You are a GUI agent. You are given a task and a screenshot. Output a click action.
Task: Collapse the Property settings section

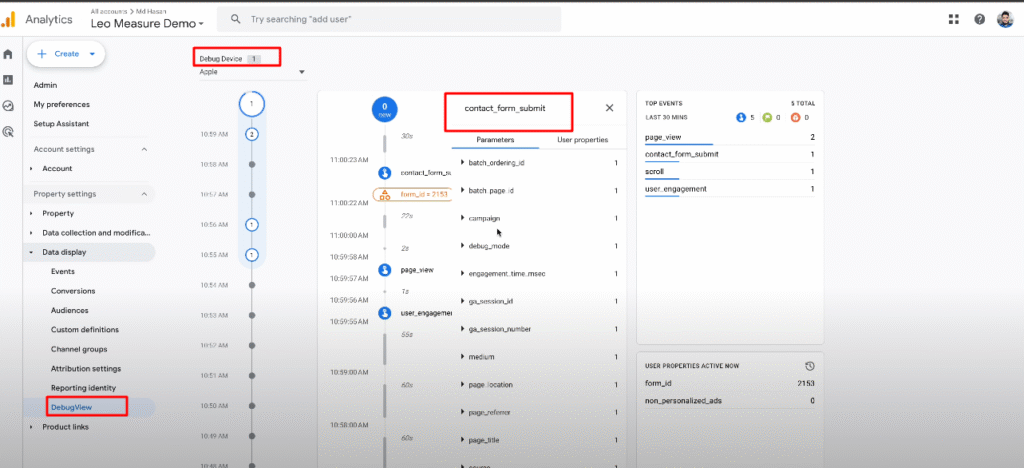tap(144, 194)
